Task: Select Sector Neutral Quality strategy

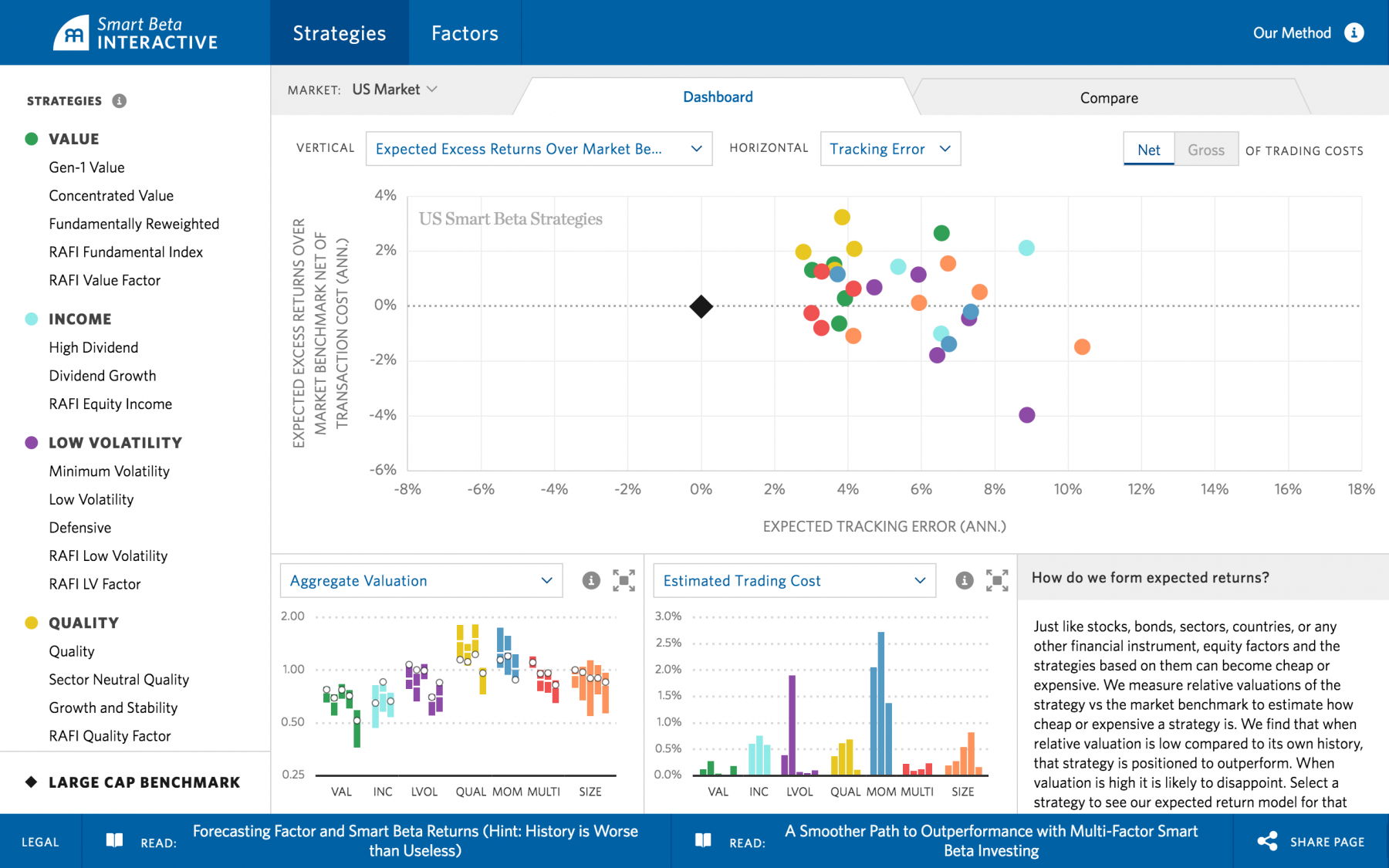Action: tap(119, 679)
